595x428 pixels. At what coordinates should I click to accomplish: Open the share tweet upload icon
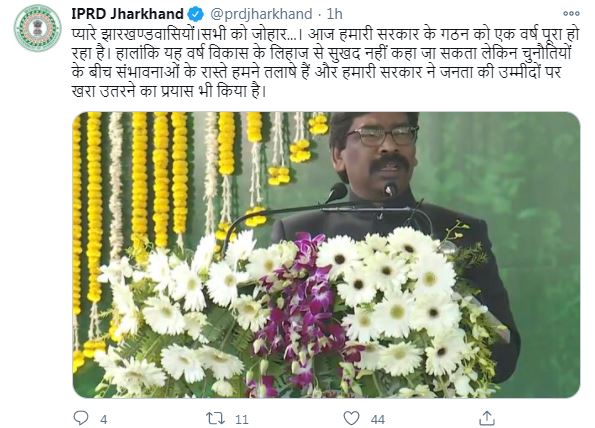click(487, 418)
